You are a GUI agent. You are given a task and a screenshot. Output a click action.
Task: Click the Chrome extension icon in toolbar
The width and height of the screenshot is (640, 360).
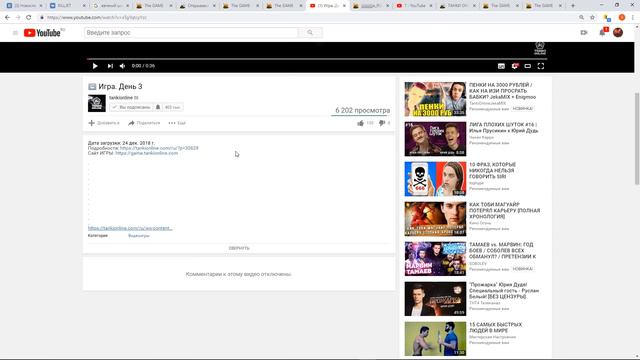[x=607, y=18]
